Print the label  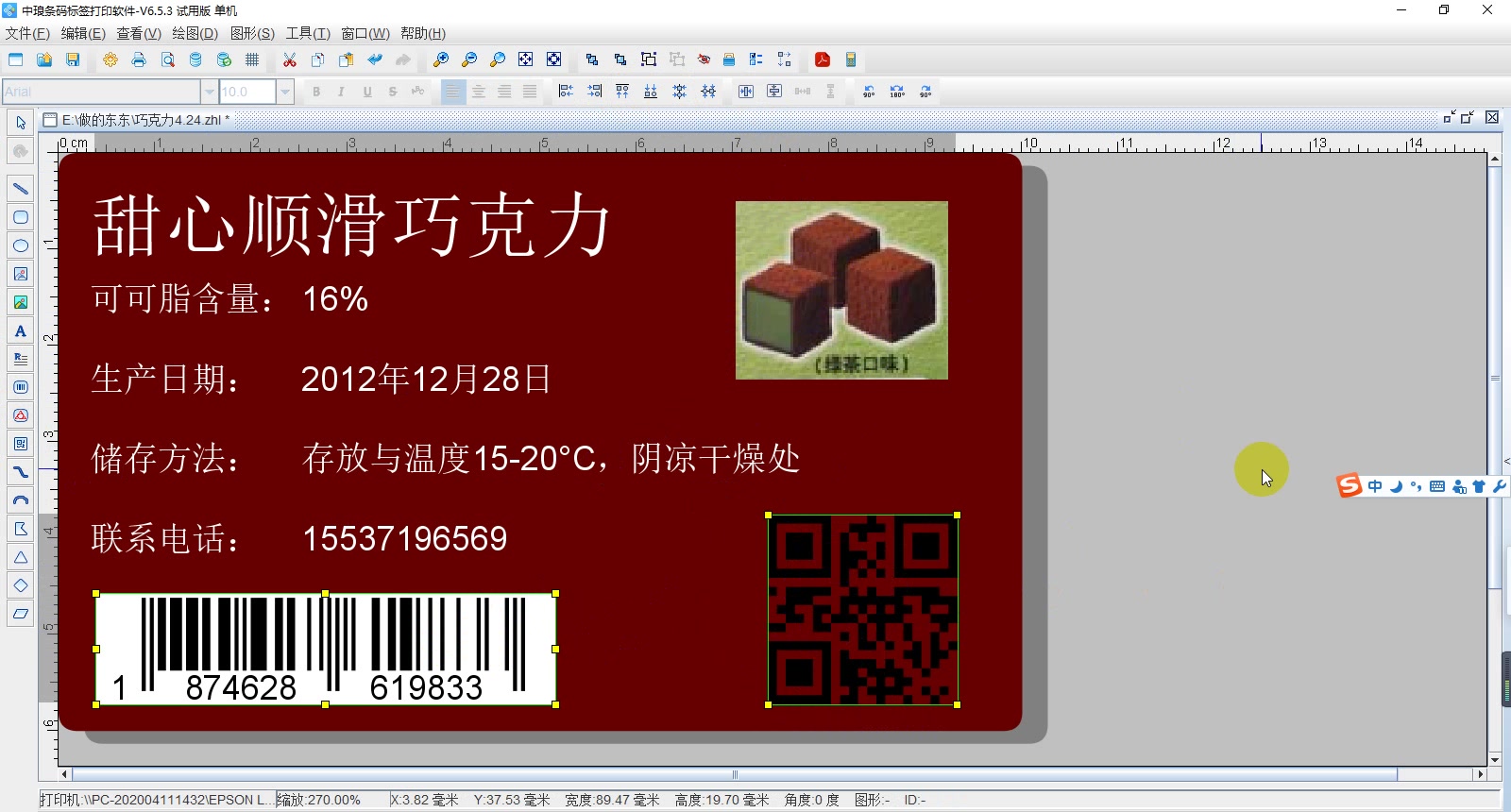[x=139, y=59]
